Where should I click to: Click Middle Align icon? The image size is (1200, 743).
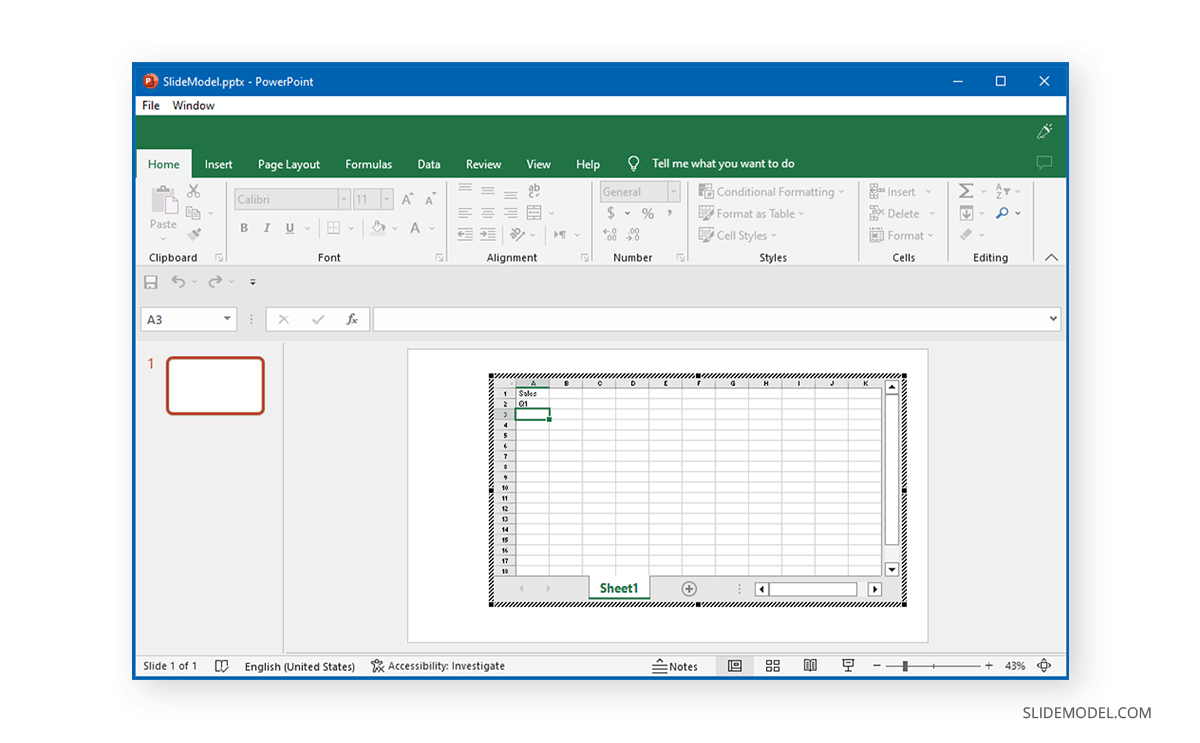point(488,190)
